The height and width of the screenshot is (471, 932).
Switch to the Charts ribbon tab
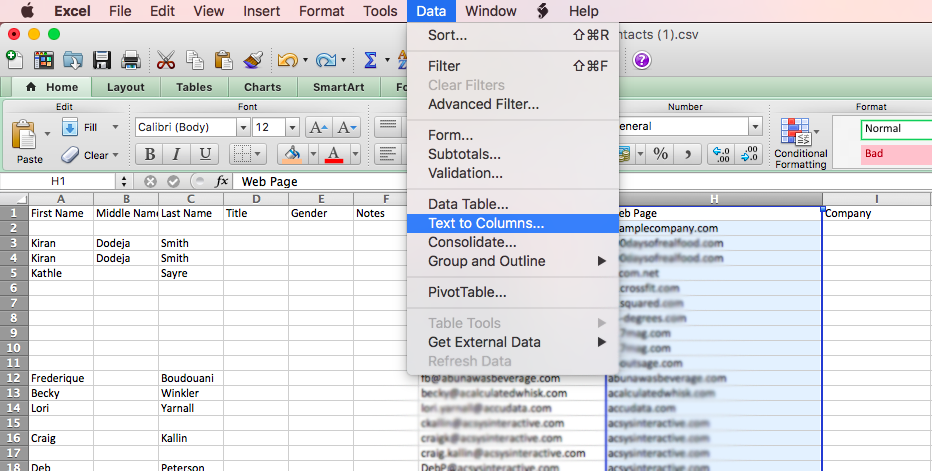[262, 87]
